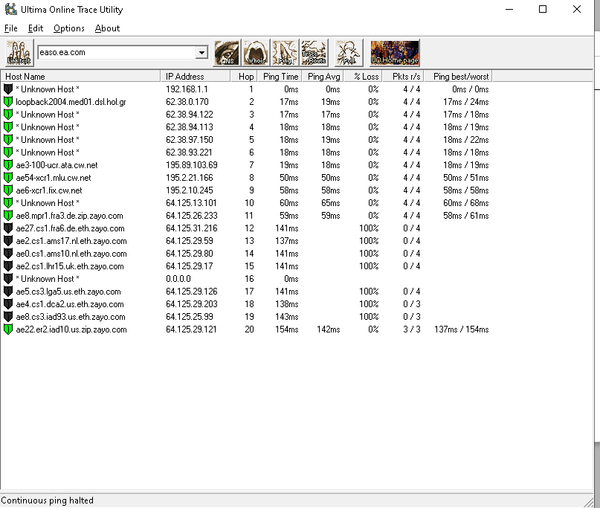Click the first toolbar icon left of address box

[19, 53]
